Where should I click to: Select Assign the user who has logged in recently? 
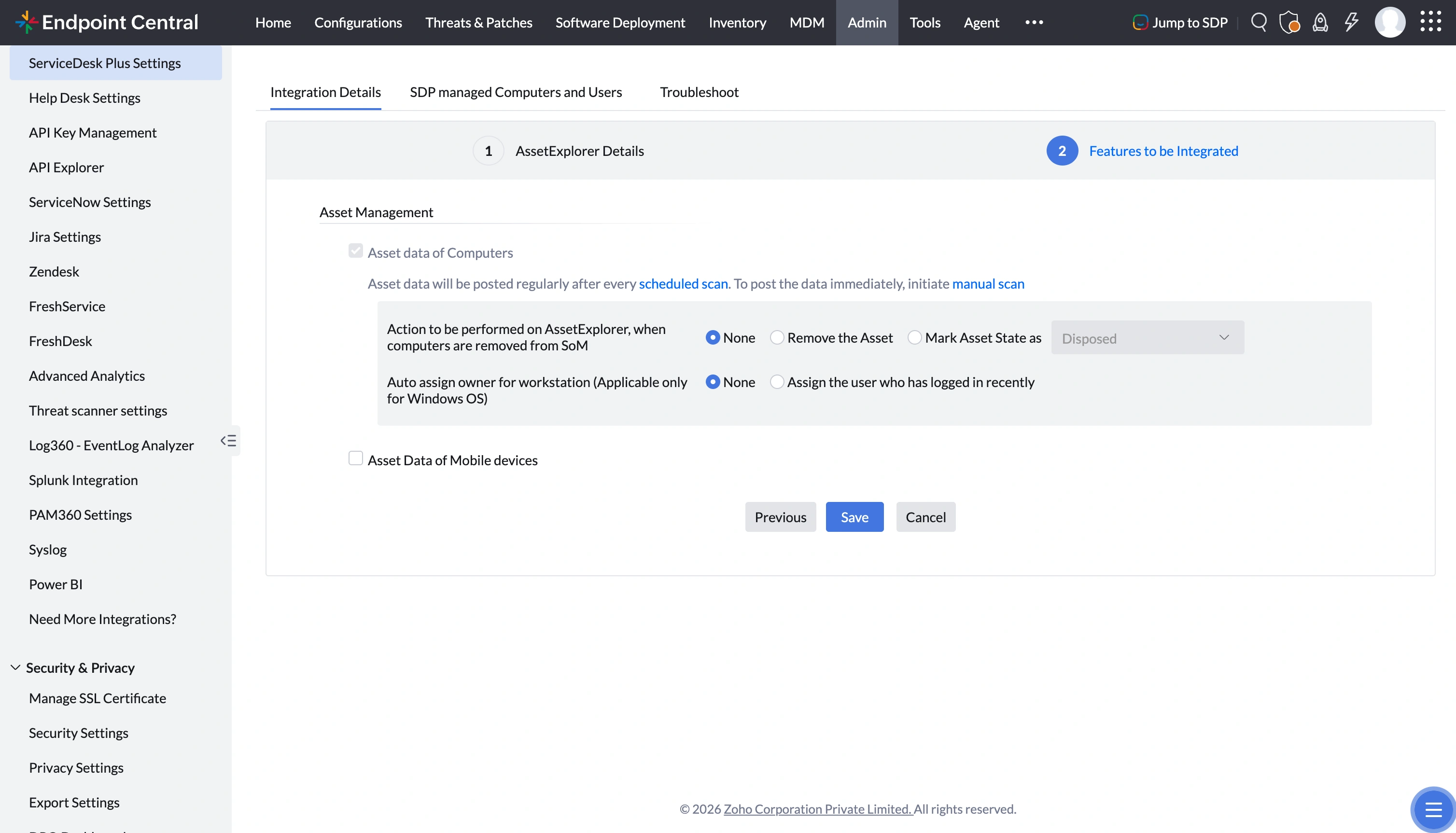click(777, 382)
